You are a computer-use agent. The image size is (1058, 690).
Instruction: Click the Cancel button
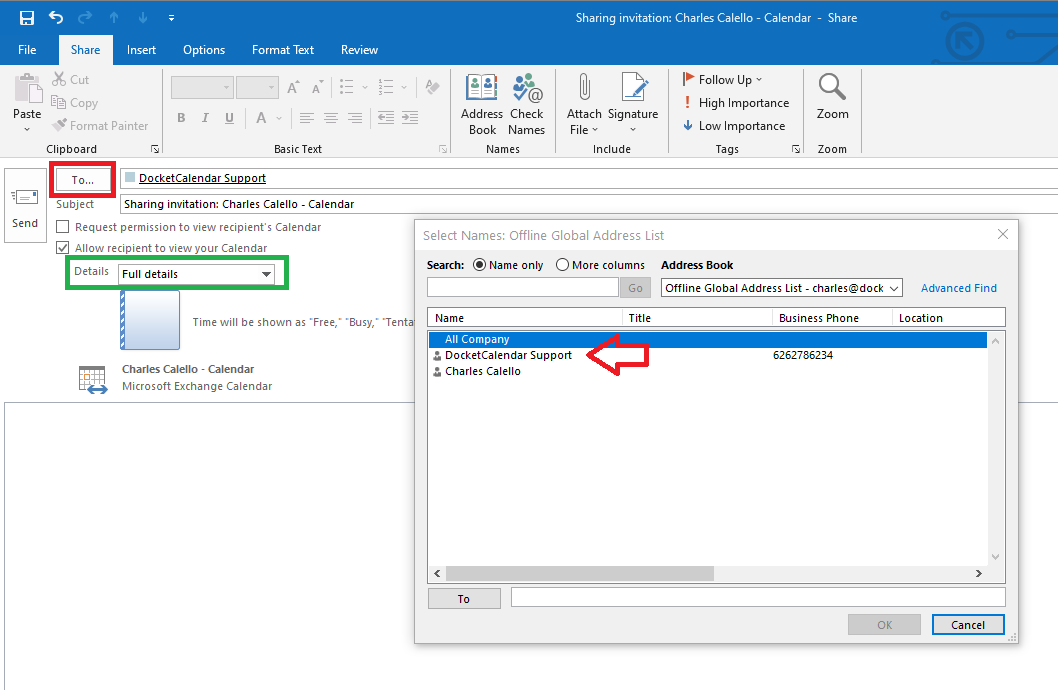tap(968, 625)
